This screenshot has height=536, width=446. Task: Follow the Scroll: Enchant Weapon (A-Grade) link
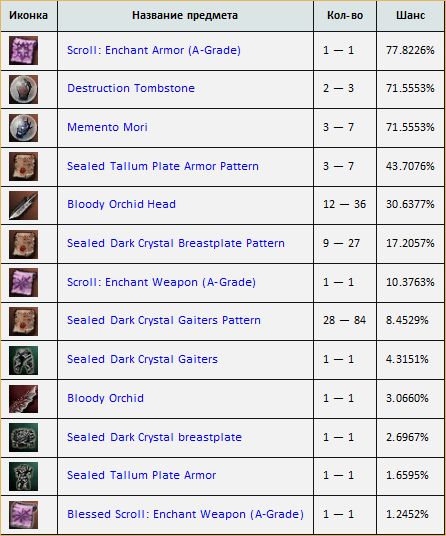161,282
